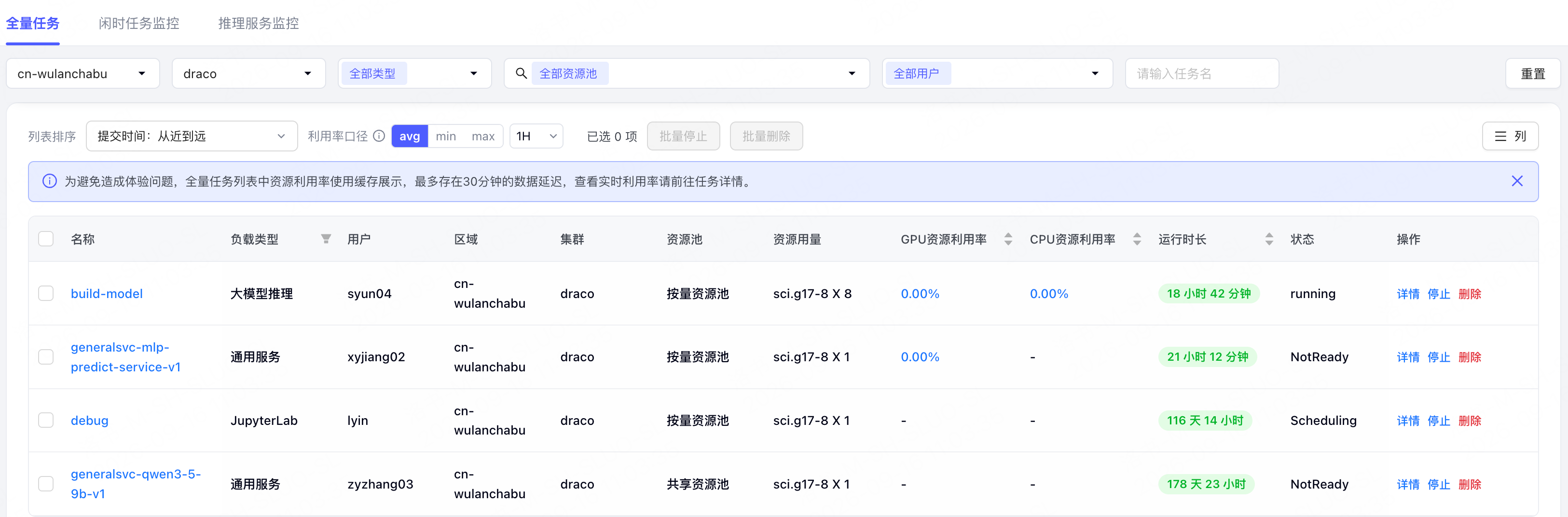Click the JupyterLab load type cell
1568x517 pixels.
[263, 420]
